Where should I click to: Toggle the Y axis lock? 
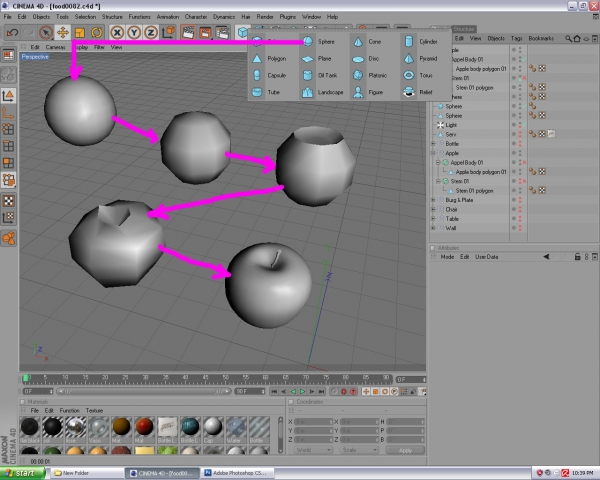tap(134, 33)
